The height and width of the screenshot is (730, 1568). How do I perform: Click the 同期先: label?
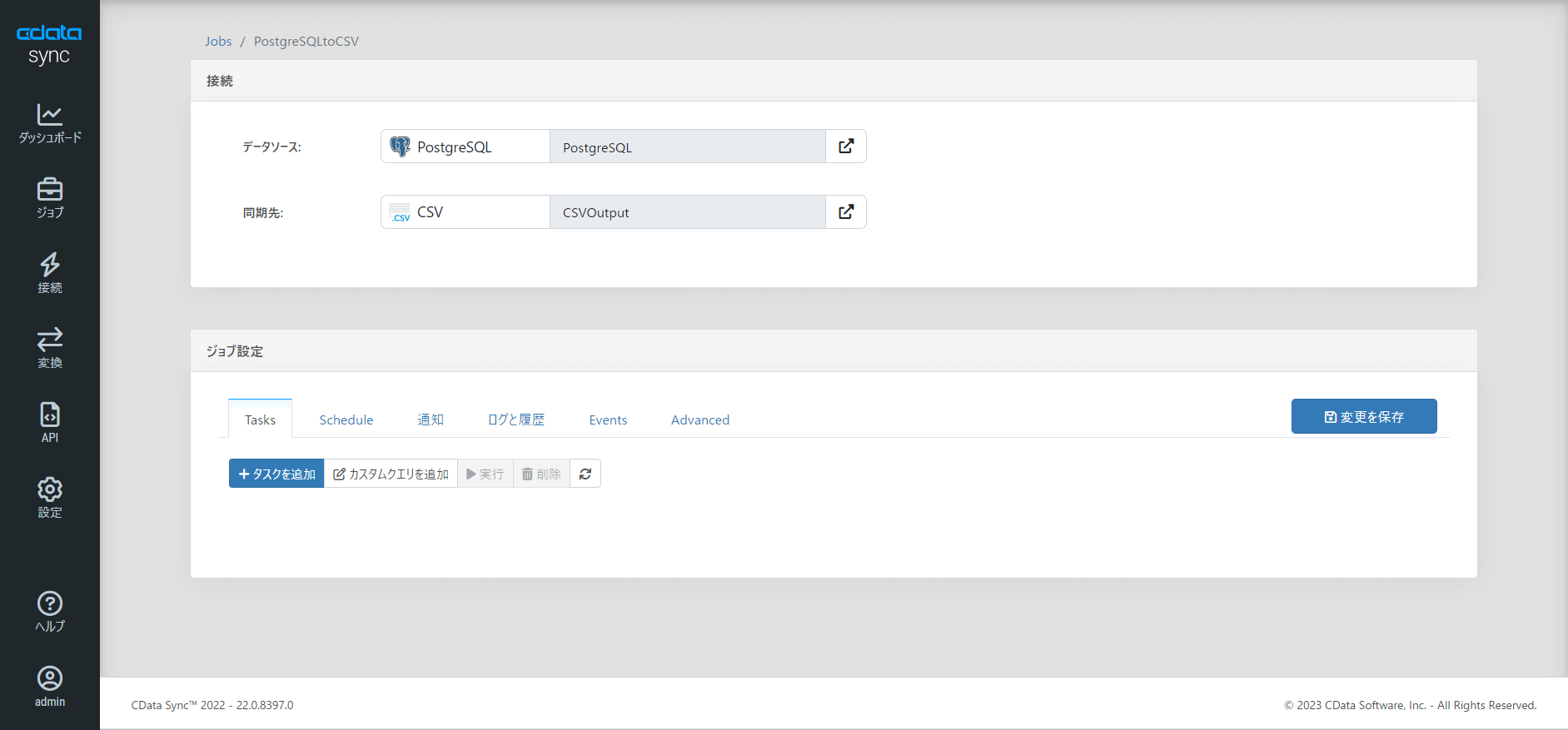click(263, 213)
